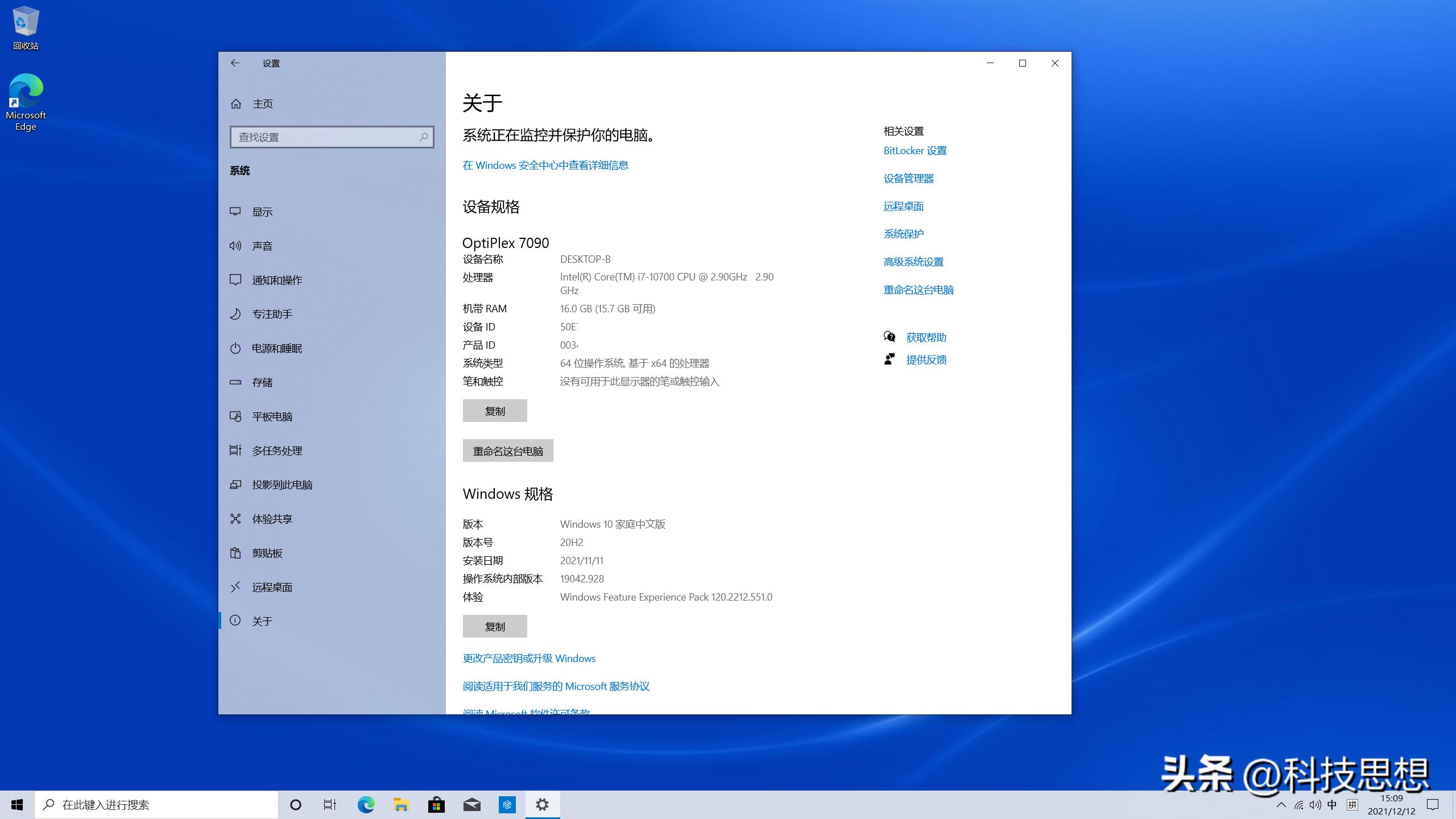1456x819 pixels.
Task: Click 复制 to copy device specifications
Action: click(494, 410)
